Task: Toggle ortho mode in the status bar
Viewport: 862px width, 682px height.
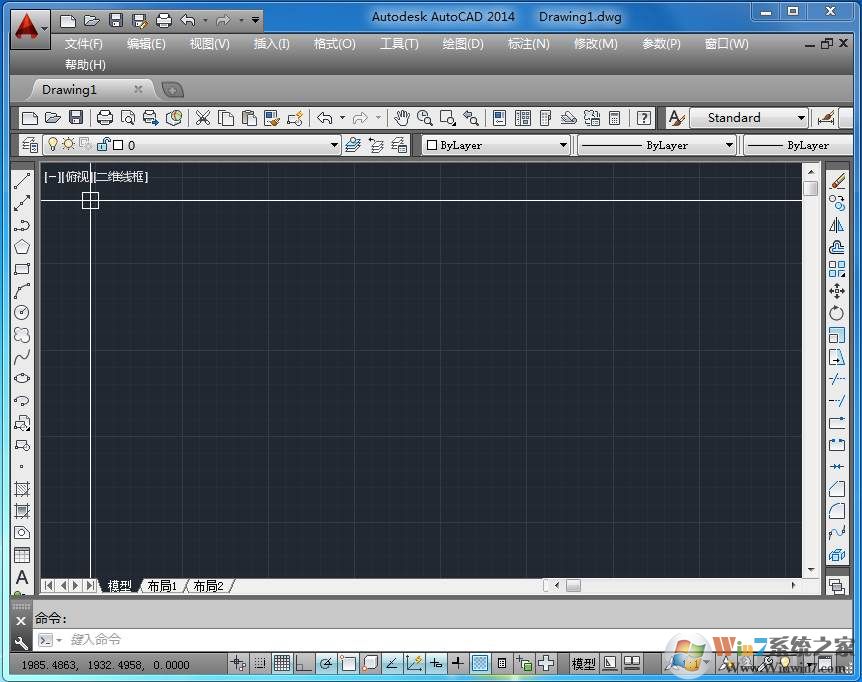Action: [x=301, y=663]
